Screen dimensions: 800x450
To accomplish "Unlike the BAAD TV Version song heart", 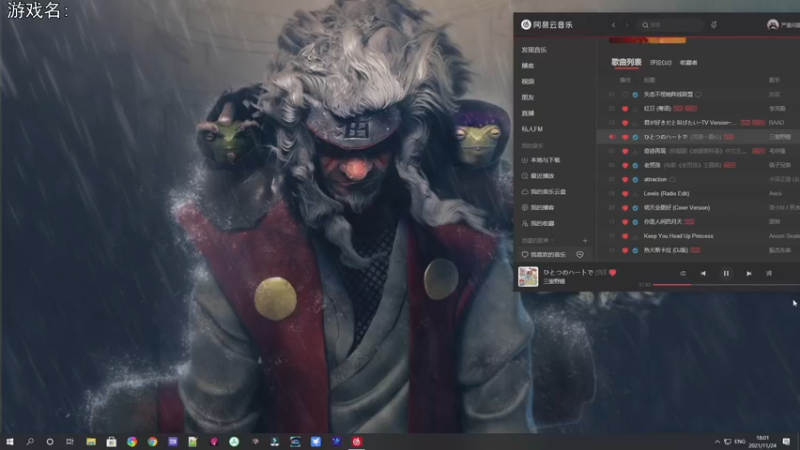I will [625, 123].
